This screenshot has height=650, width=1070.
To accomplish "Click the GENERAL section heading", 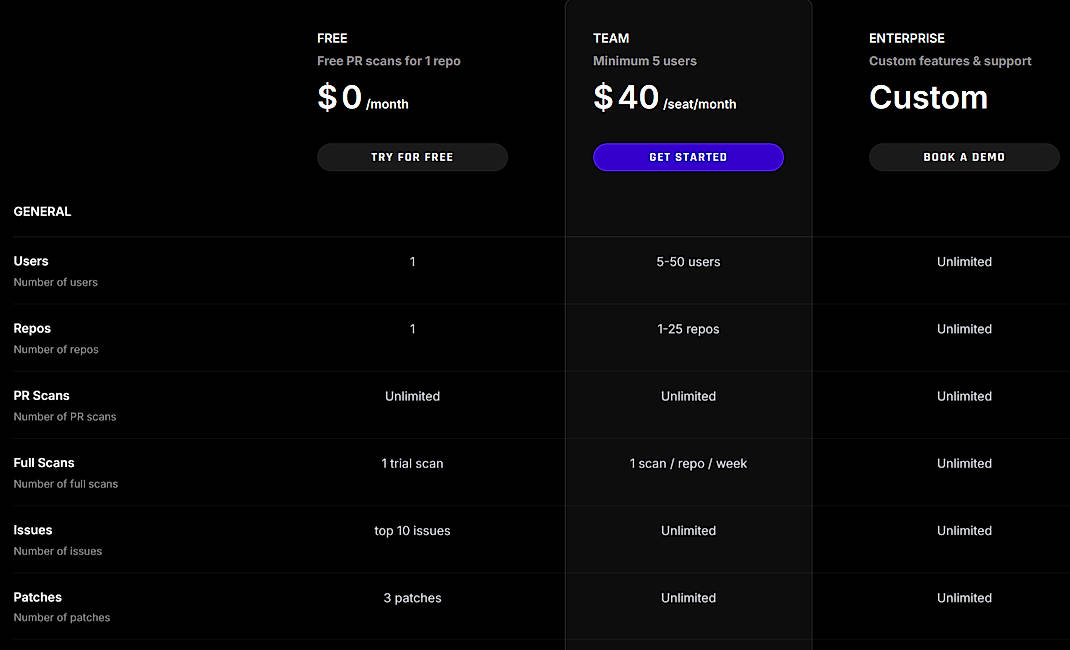I will pos(42,211).
